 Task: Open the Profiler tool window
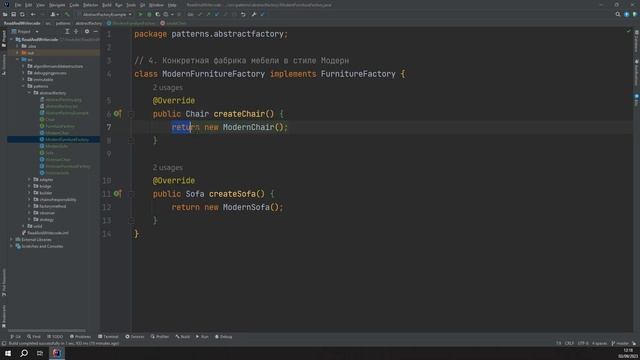click(x=160, y=337)
